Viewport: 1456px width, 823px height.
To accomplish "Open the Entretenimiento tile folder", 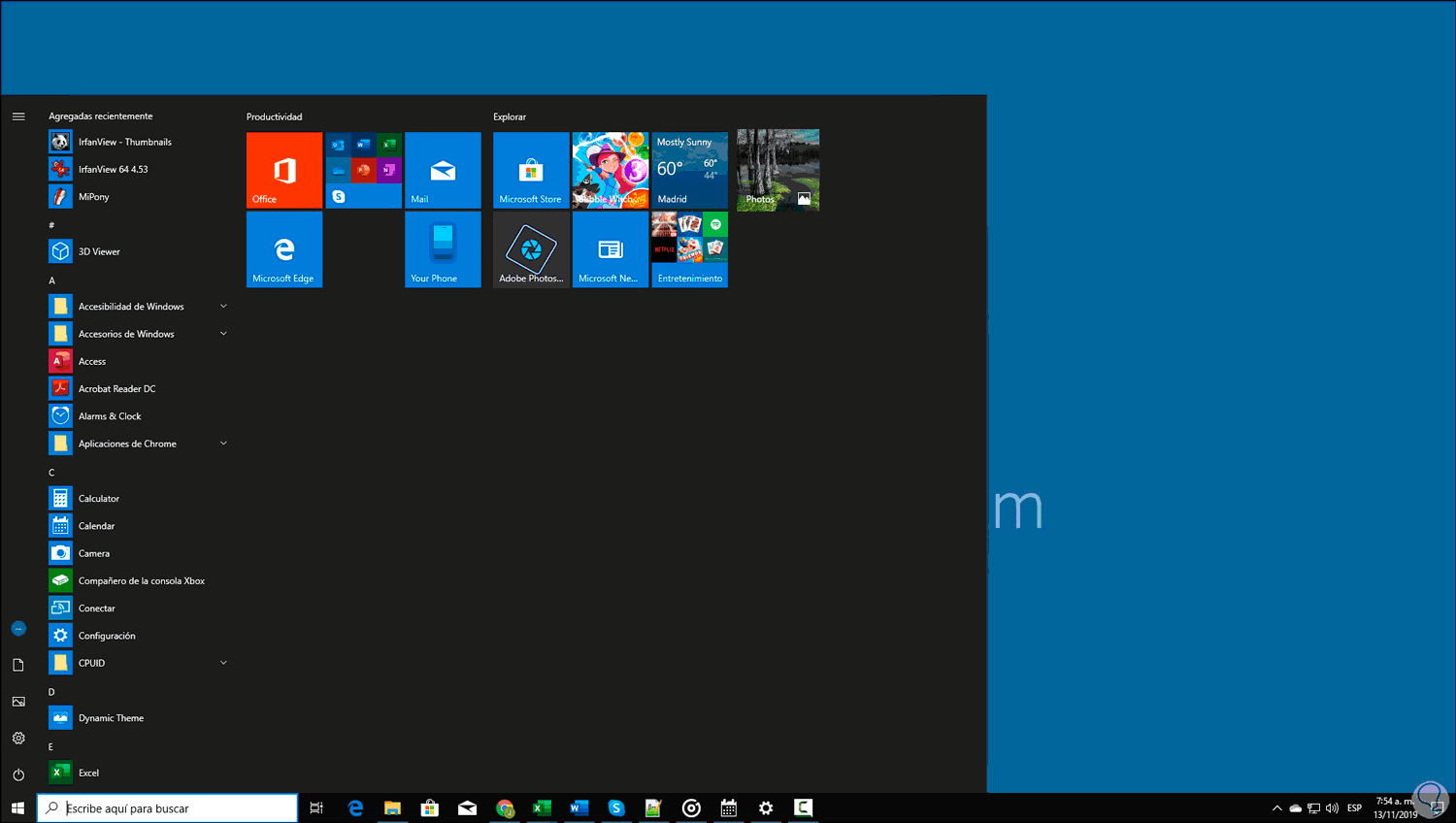I will click(x=689, y=249).
